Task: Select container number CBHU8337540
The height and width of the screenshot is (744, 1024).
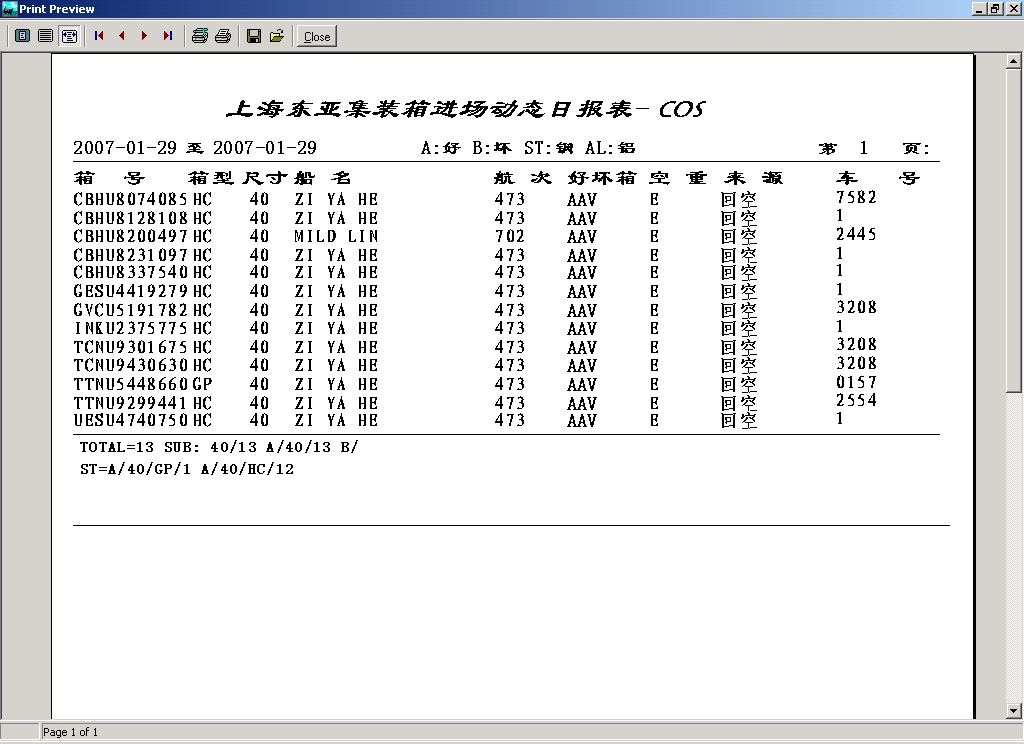Action: [131, 272]
